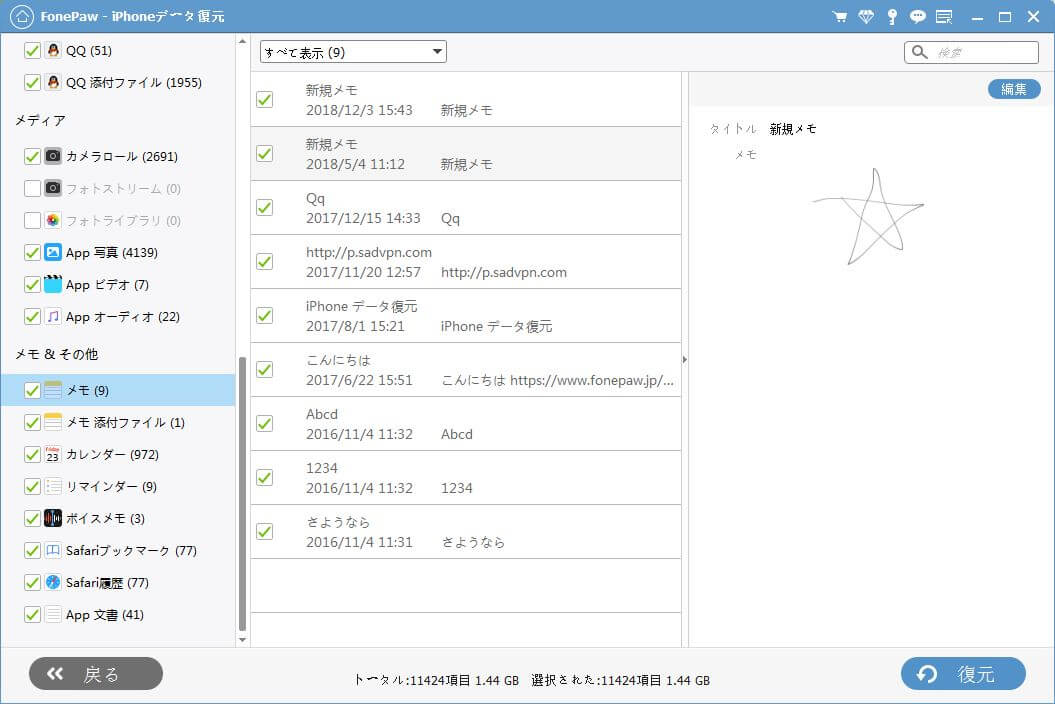Viewport: 1055px width, 704px height.
Task: Click the メモ 添付ファイル notepad icon
Action: tap(53, 422)
